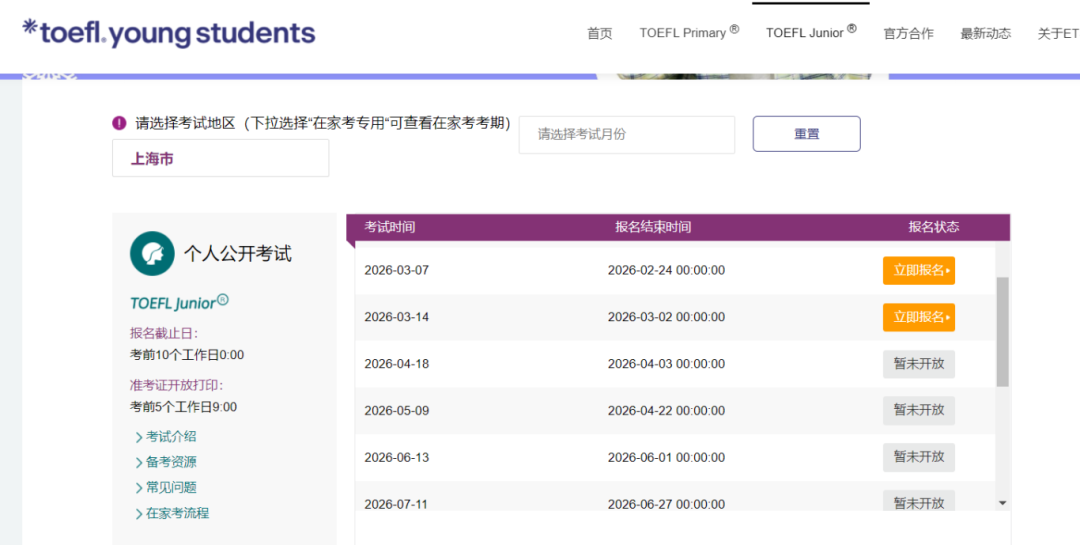
Task: Click deadline 2026-02-24 00:00:00
Action: coord(666,270)
